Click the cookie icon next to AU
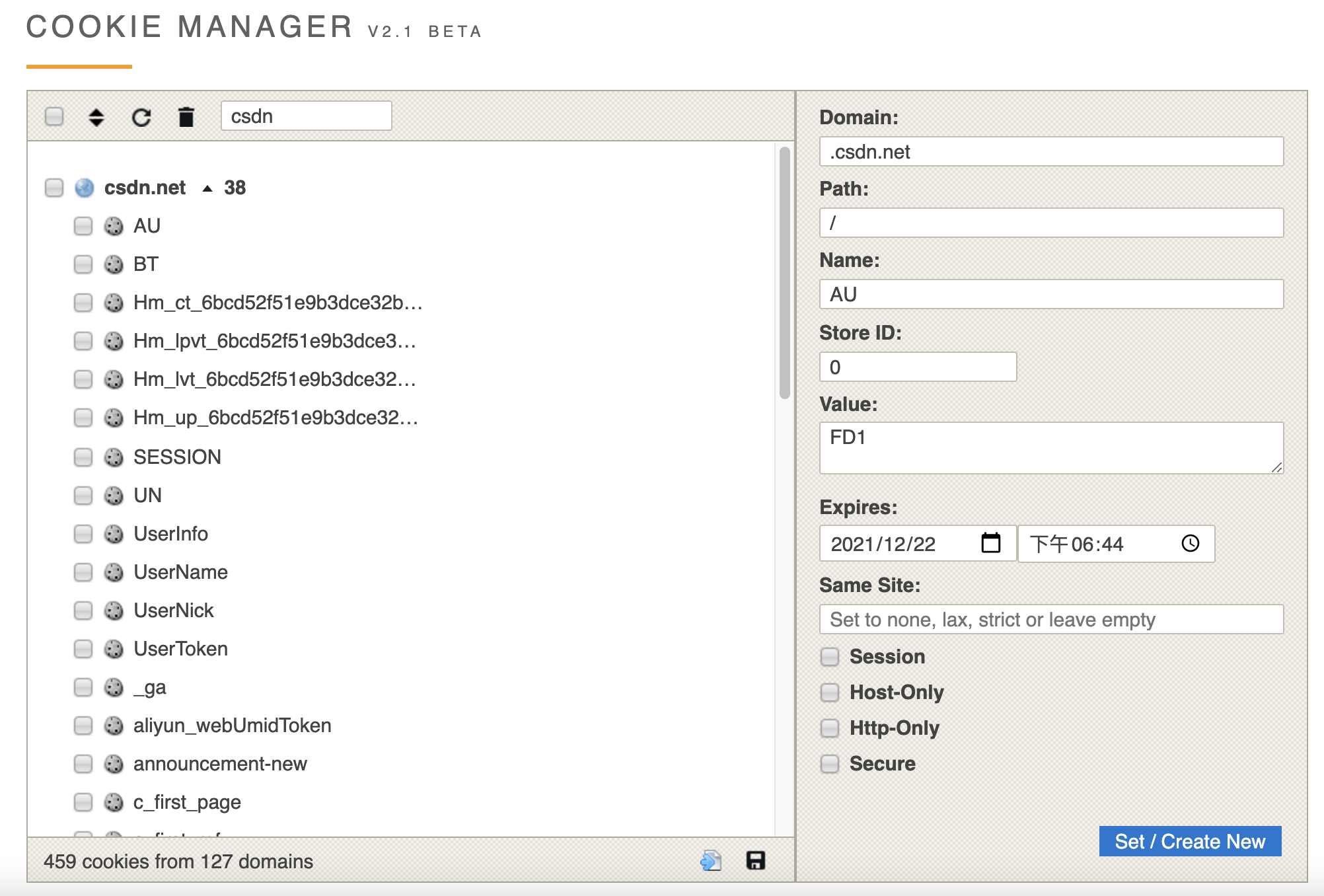 point(114,226)
